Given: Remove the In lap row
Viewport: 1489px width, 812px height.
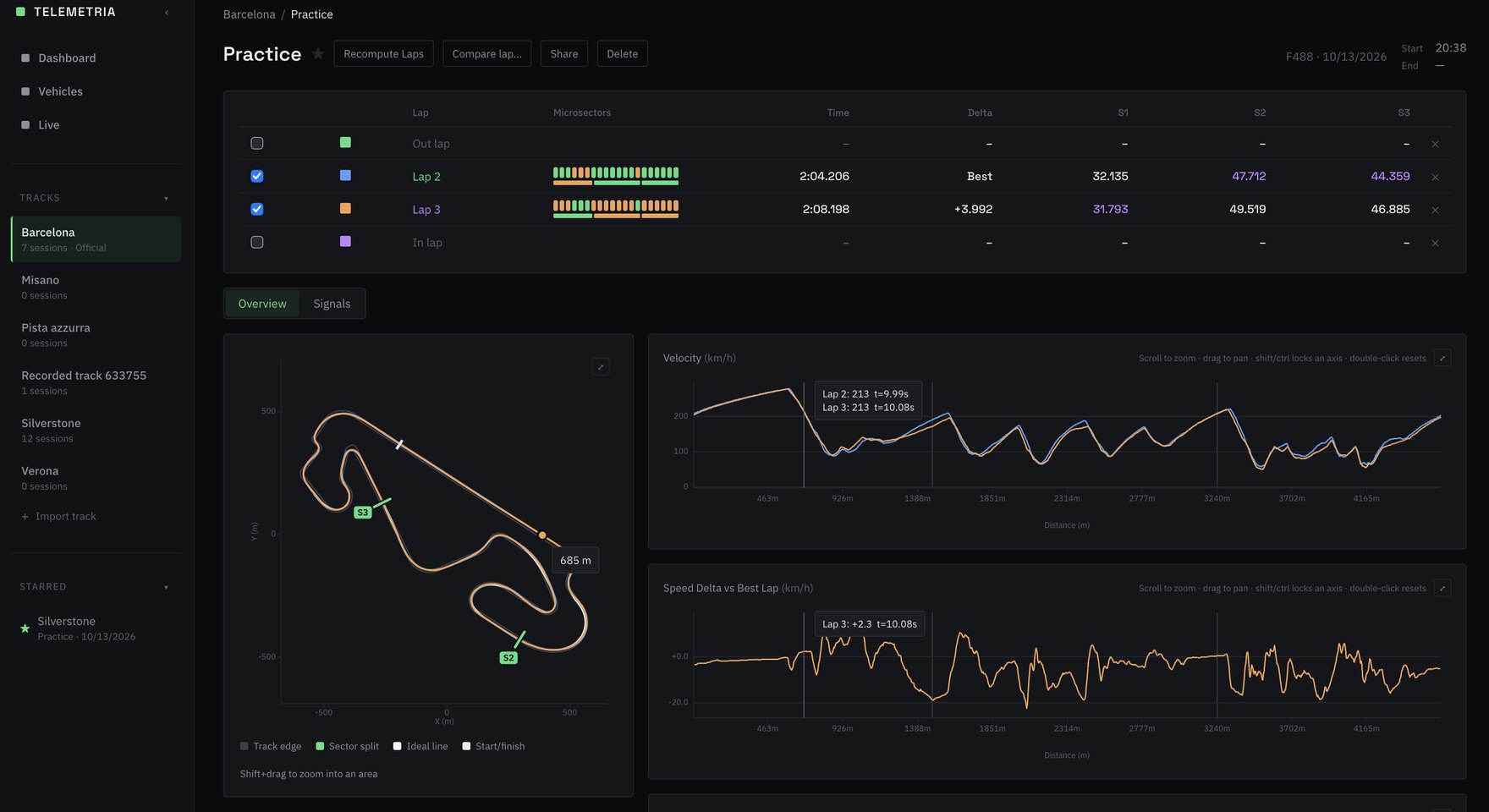Looking at the screenshot, I should point(1435,243).
